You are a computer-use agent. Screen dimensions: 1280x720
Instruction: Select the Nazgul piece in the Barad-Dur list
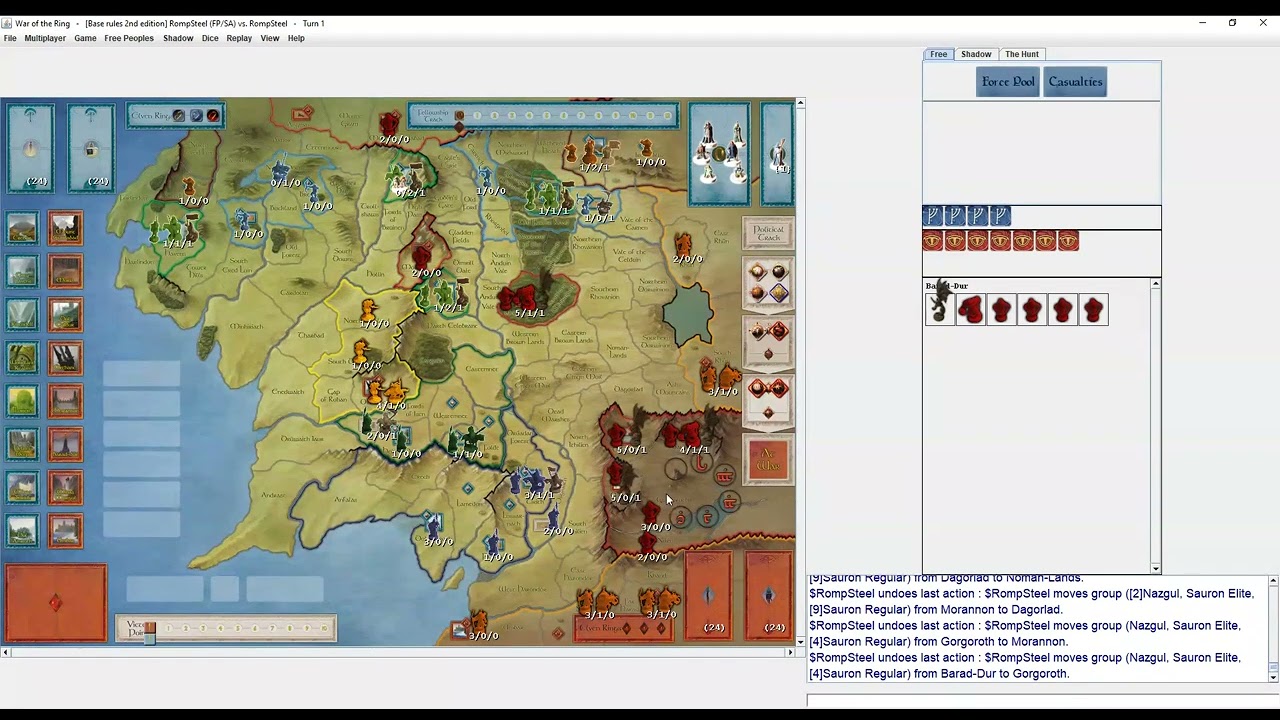940,309
